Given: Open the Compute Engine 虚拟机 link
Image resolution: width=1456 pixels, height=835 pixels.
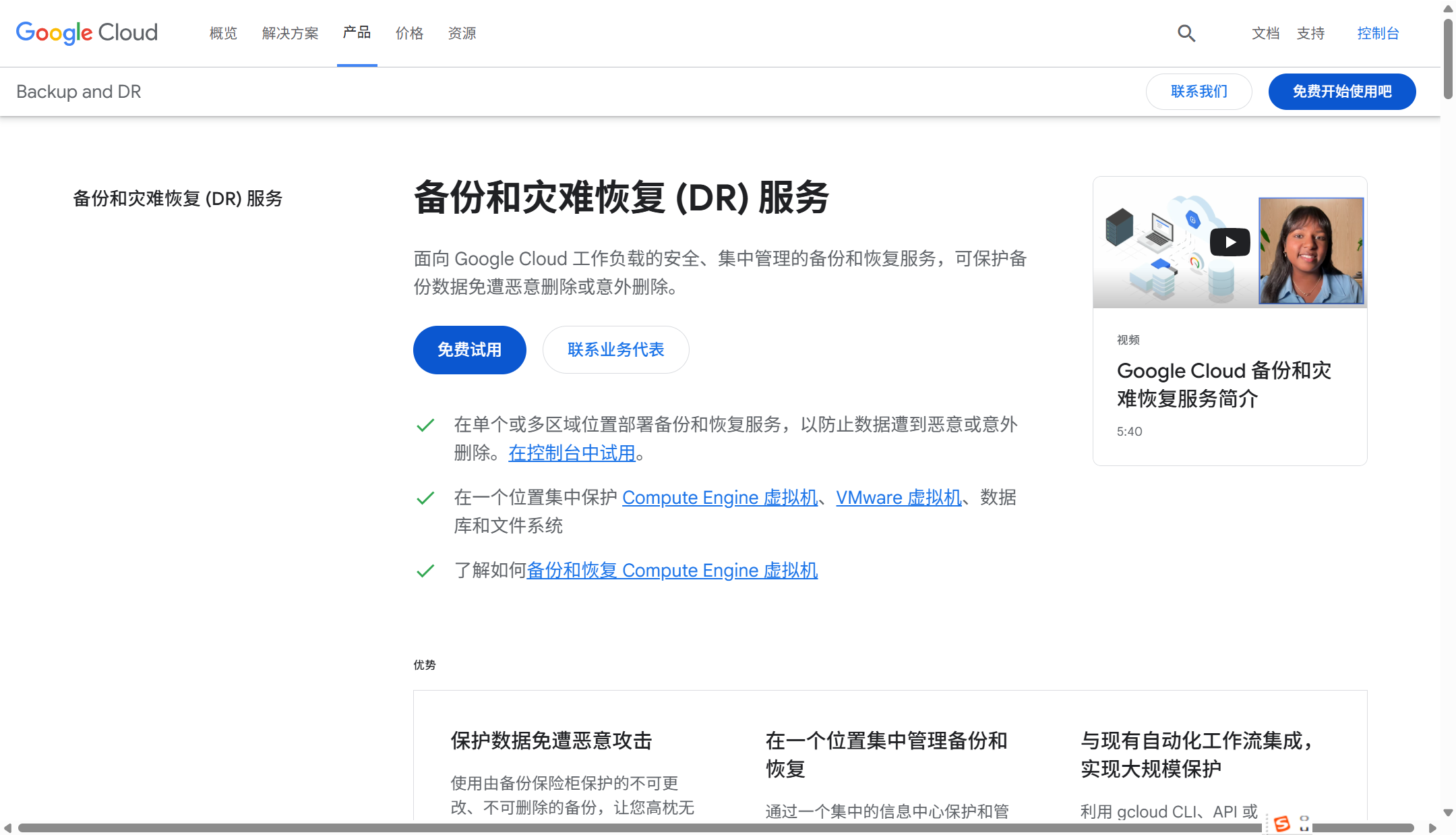Looking at the screenshot, I should [x=719, y=497].
